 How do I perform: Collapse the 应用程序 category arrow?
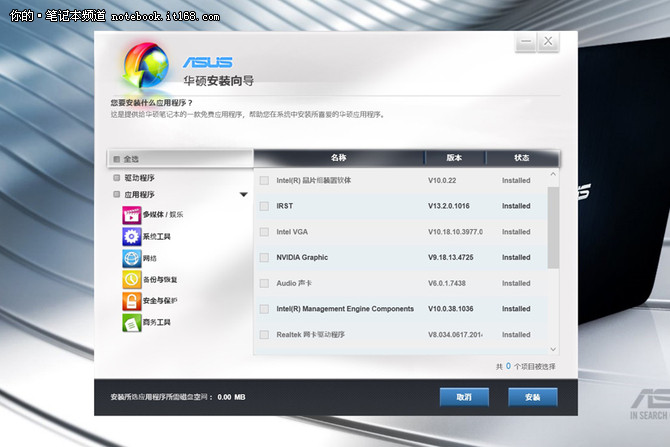244,194
